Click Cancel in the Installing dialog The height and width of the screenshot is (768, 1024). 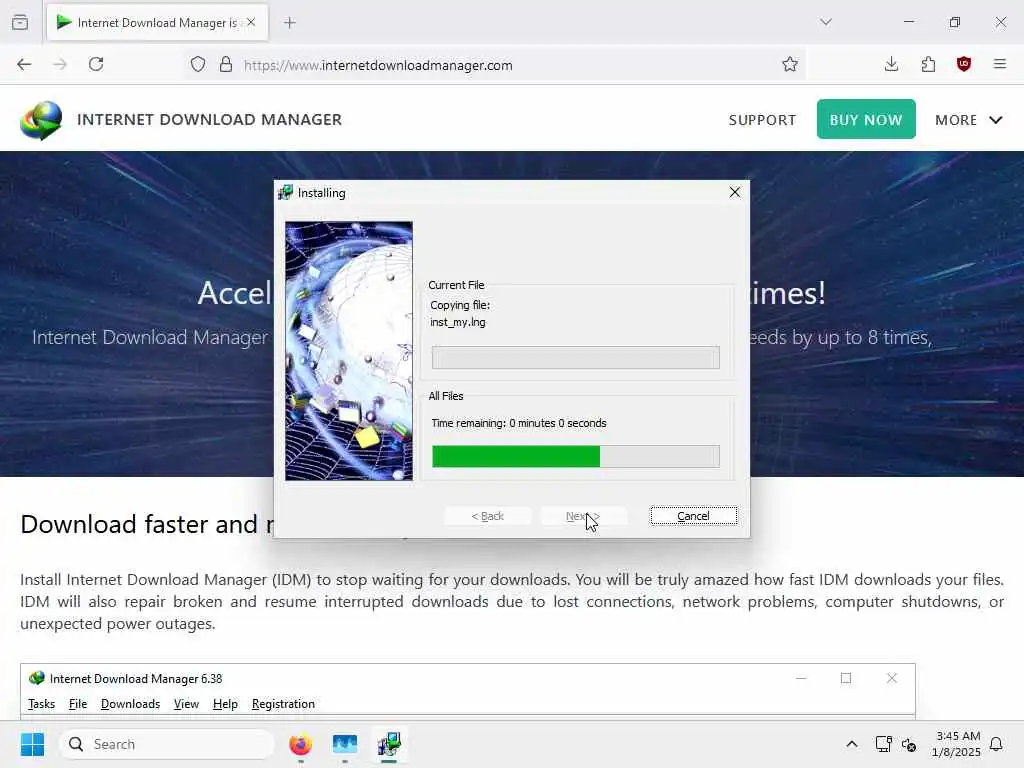[694, 516]
